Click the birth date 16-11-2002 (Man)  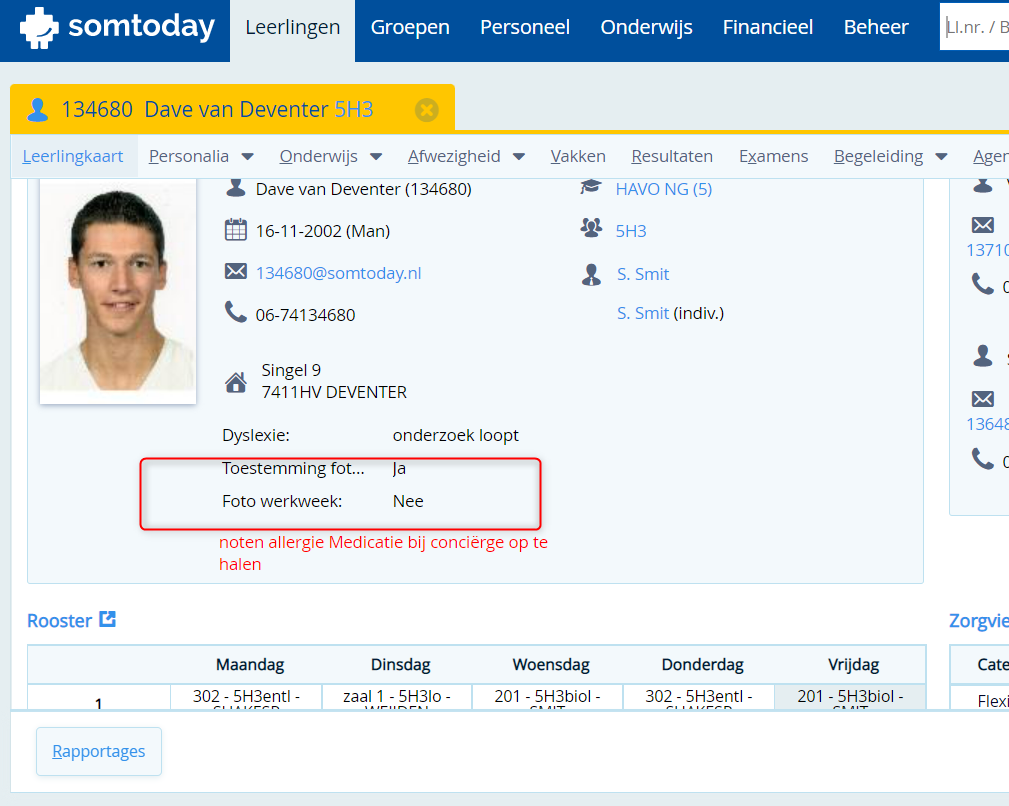pyautogui.click(x=323, y=231)
